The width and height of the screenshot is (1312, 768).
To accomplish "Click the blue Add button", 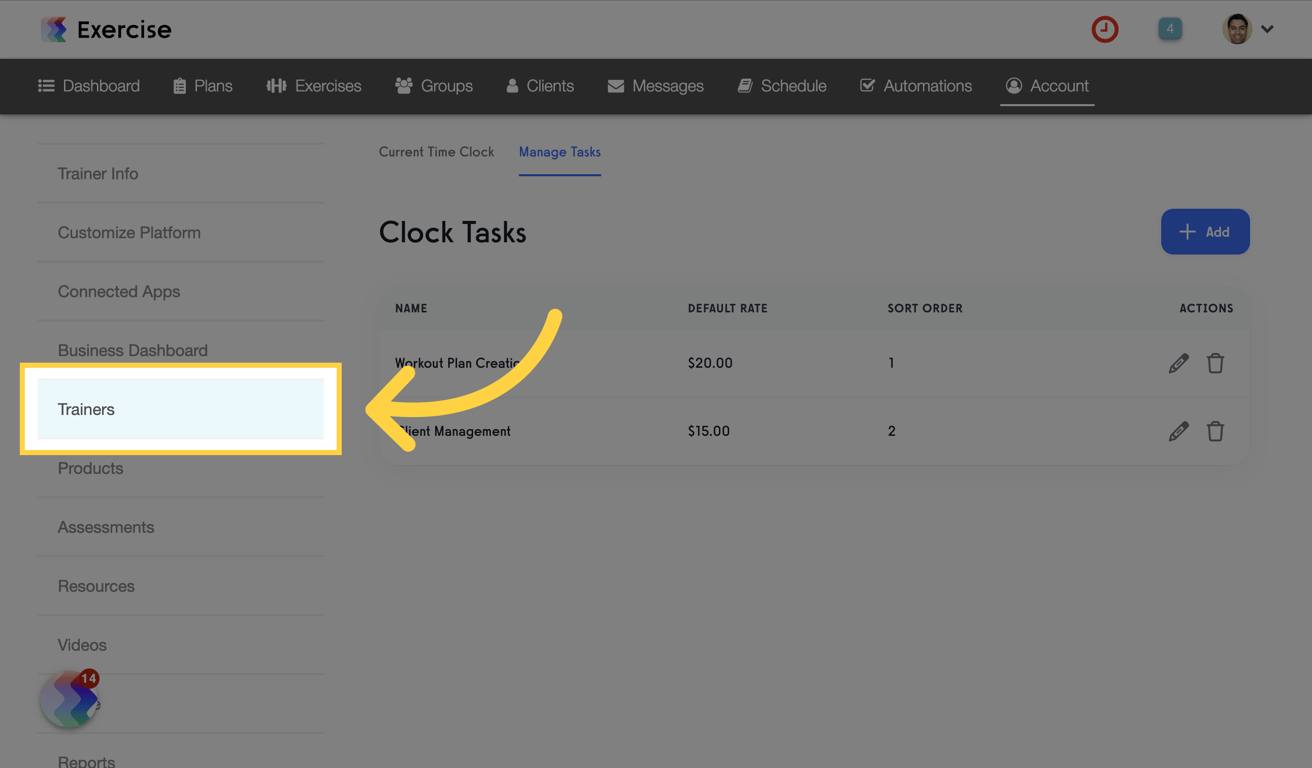I will pos(1205,232).
